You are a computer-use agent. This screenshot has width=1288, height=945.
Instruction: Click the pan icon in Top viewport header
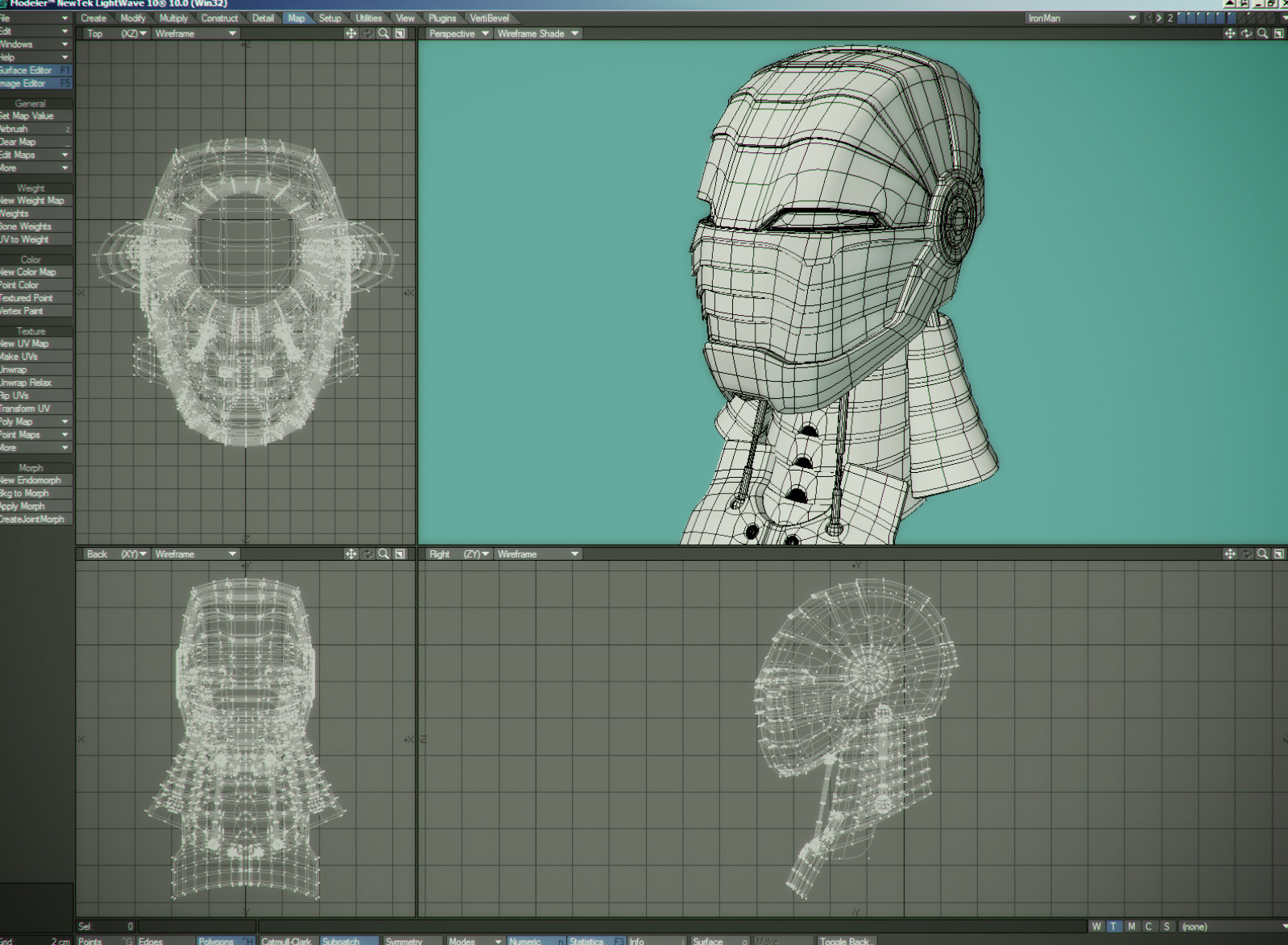350,34
